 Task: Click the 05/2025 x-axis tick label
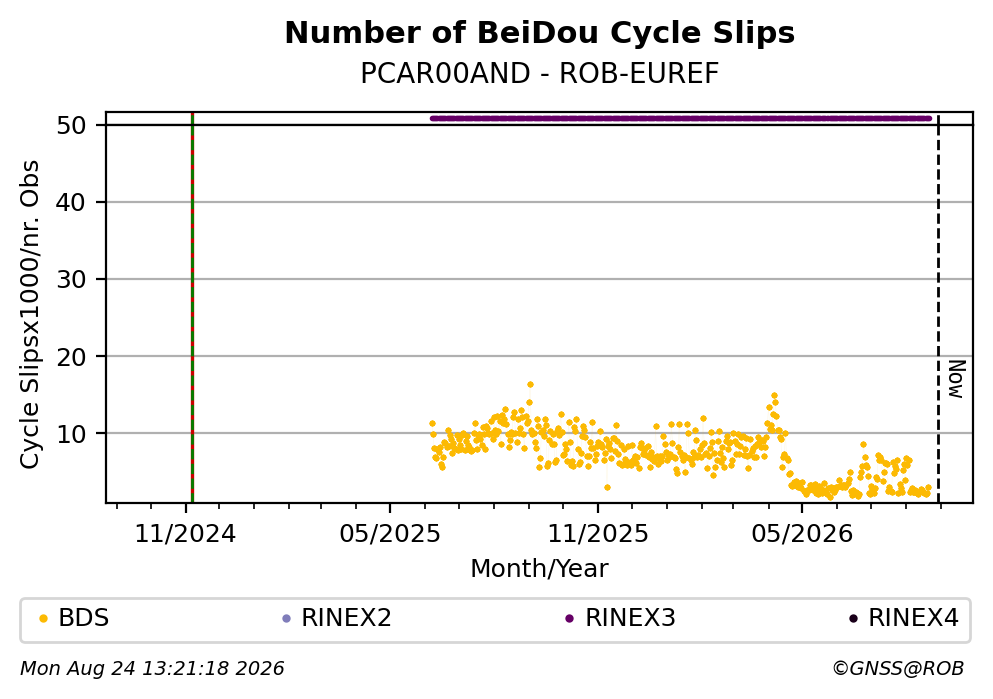(390, 534)
